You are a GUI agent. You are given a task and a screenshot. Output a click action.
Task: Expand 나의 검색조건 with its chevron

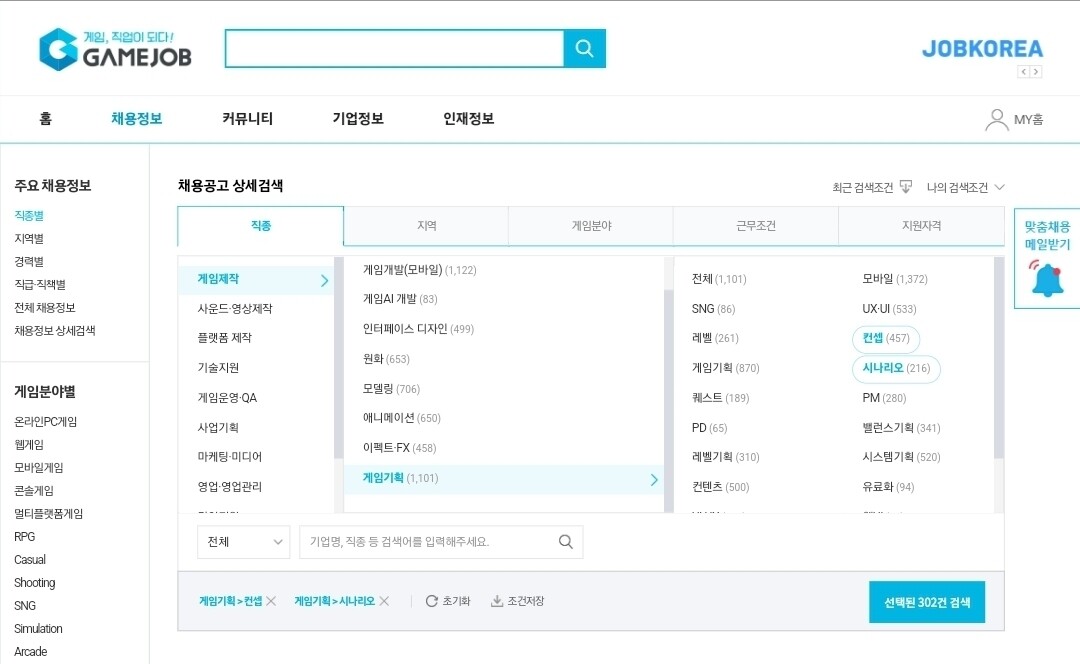[x=998, y=187]
